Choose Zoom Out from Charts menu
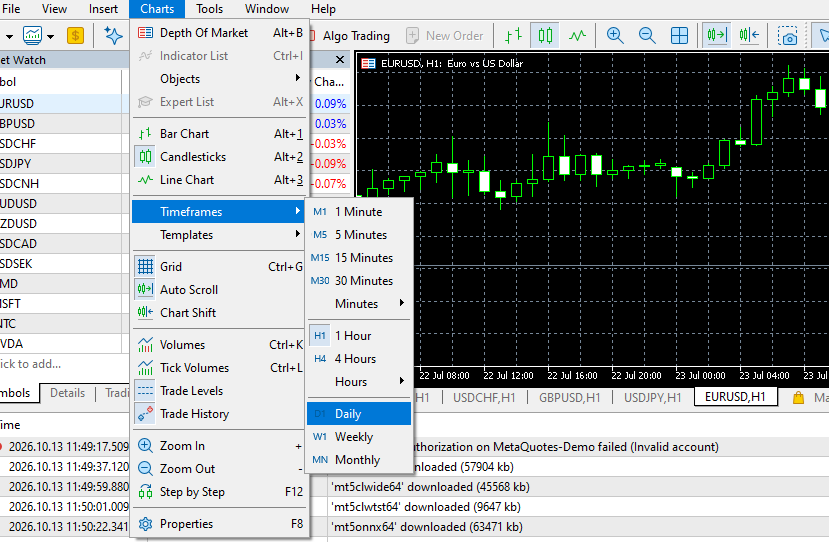The height and width of the screenshot is (542, 829). click(219, 469)
